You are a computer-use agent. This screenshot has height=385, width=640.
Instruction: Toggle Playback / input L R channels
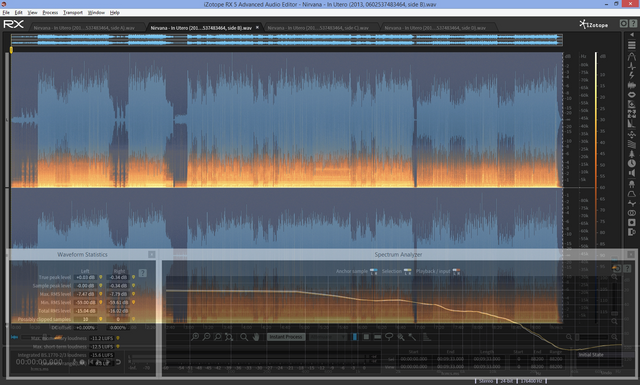[x=456, y=272]
